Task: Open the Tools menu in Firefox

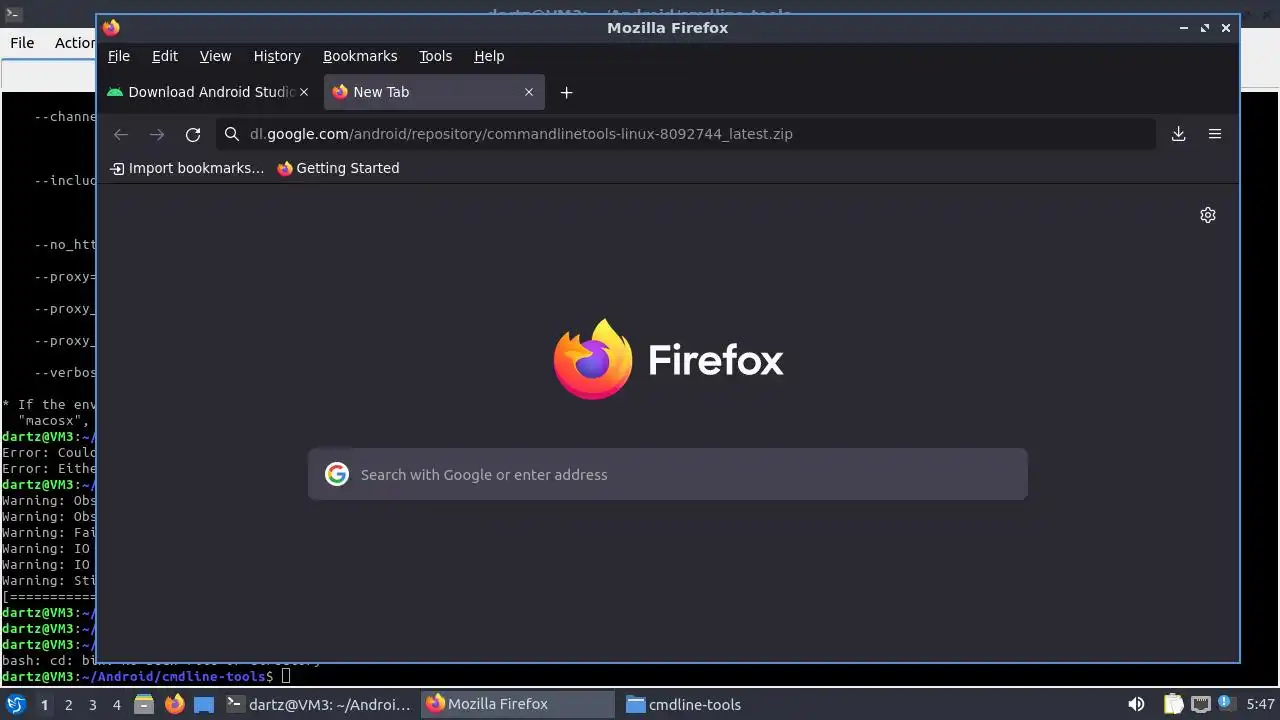Action: [435, 56]
